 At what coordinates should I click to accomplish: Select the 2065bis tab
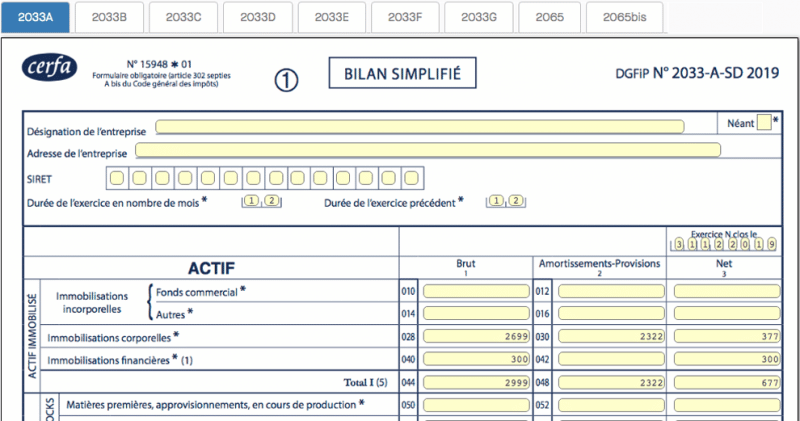click(624, 17)
